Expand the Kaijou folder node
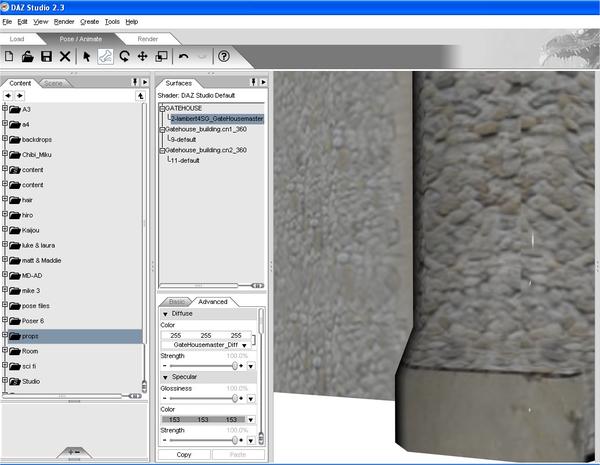 click(x=5, y=229)
